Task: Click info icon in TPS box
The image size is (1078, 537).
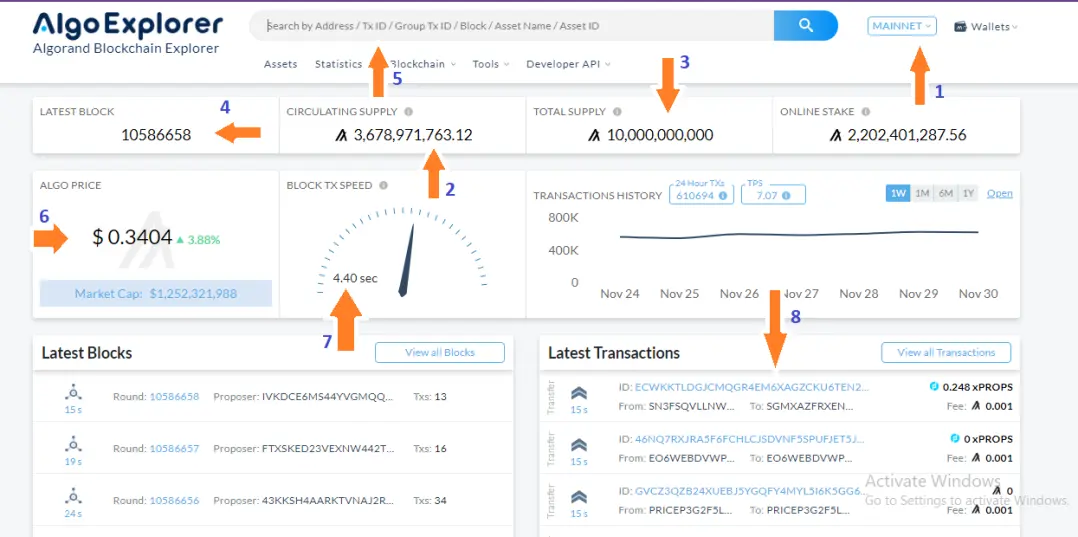Action: point(786,196)
